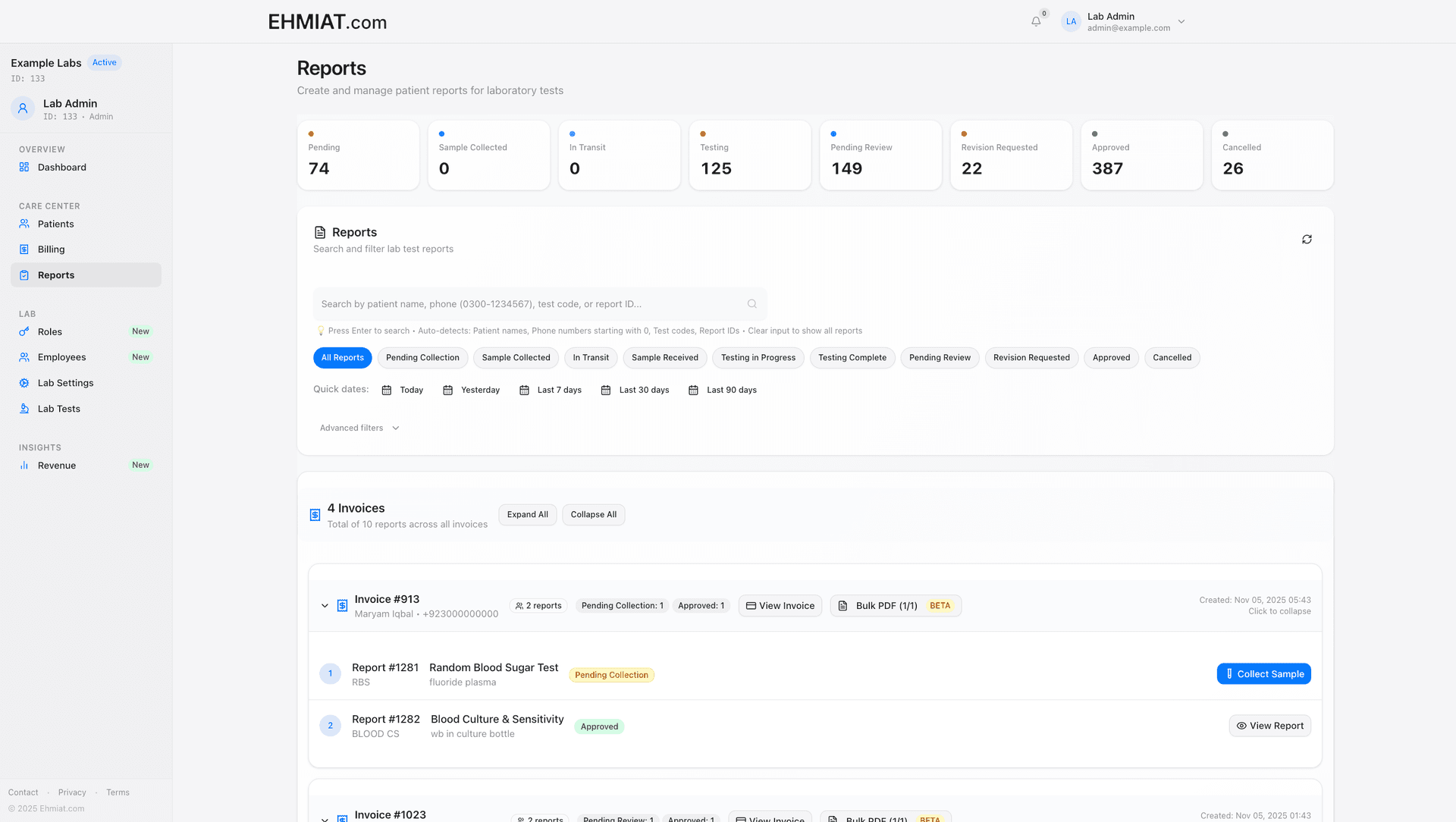Click the Lab Tests microscope icon
Image resolution: width=1456 pixels, height=822 pixels.
(x=24, y=409)
